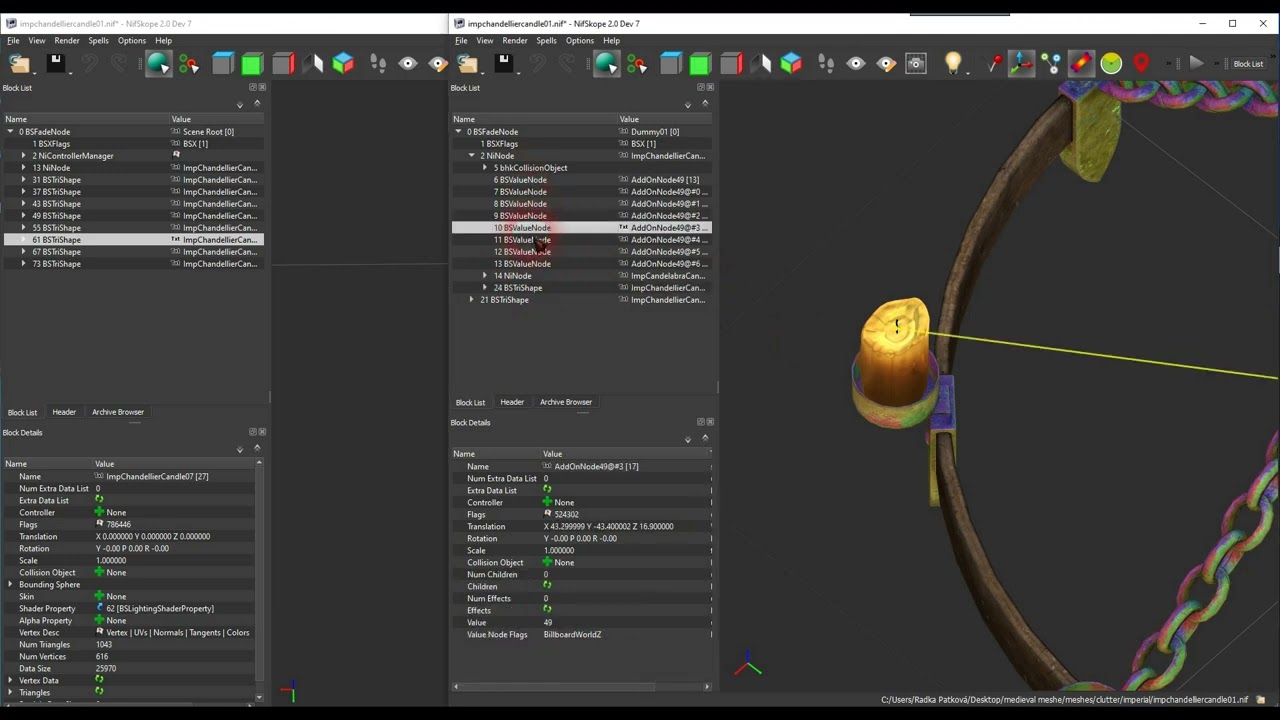This screenshot has width=1280, height=720.
Task: Click the Flip view icon in right window
Action: 761,64
